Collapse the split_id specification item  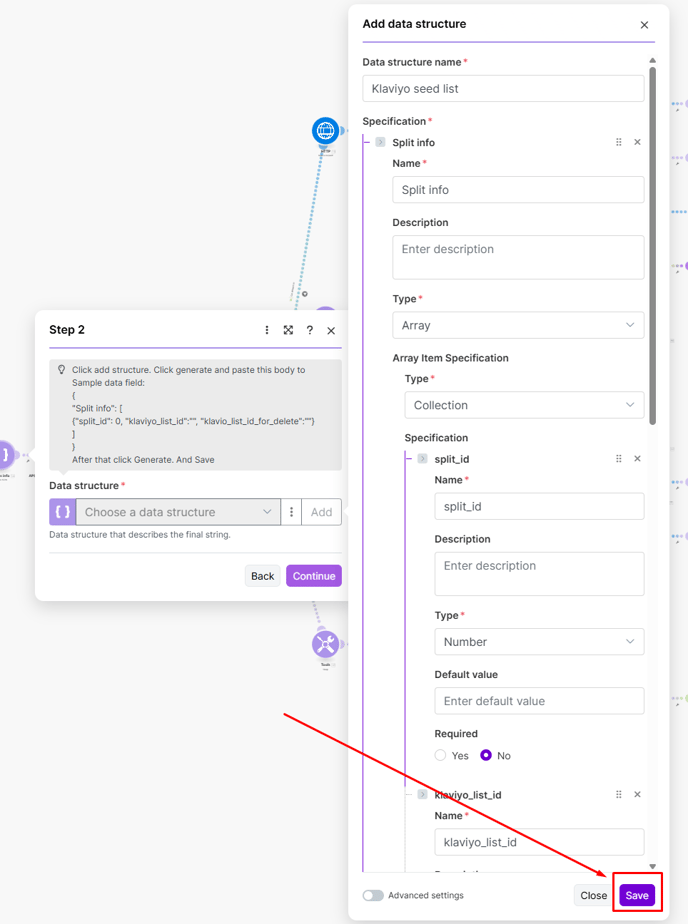[423, 459]
